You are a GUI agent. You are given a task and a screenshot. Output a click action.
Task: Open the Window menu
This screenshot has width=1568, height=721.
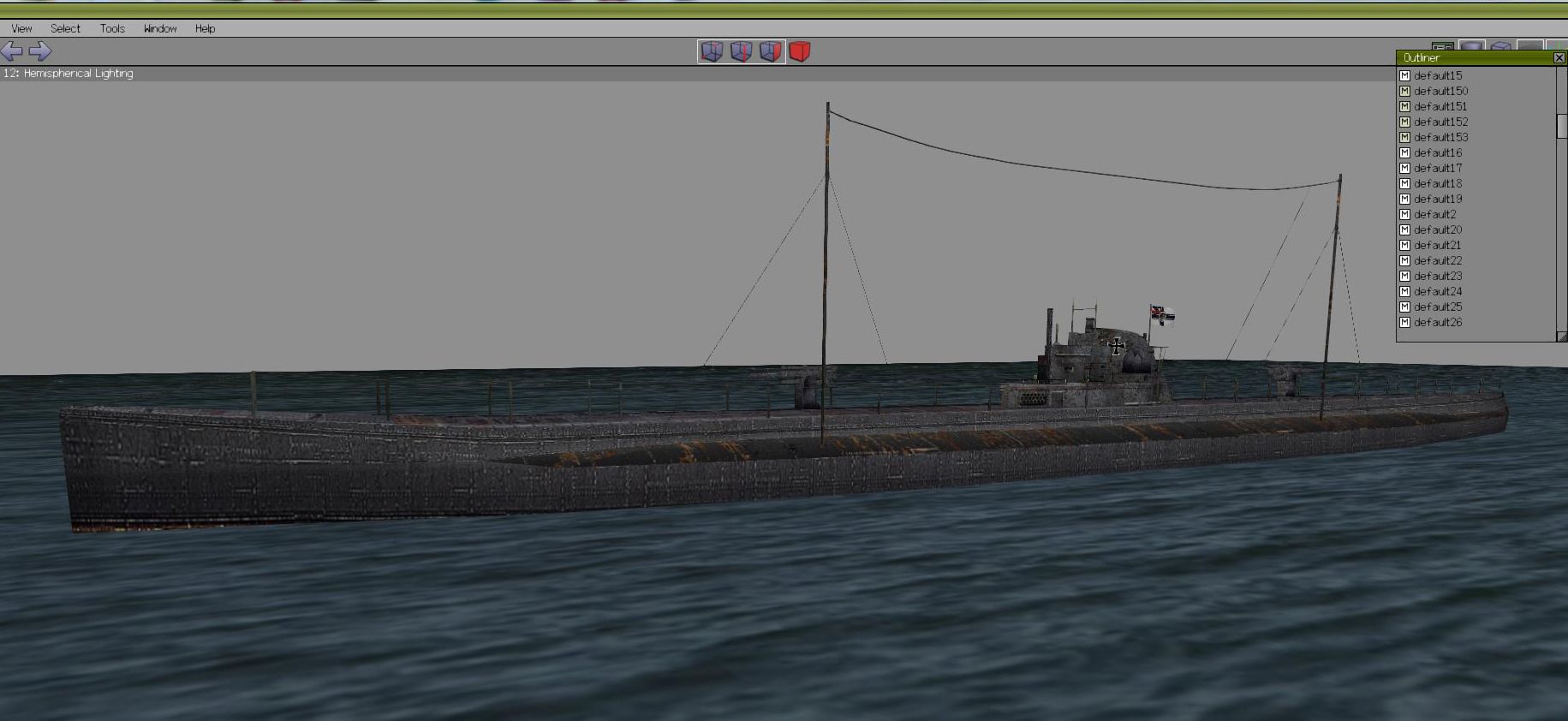(x=160, y=28)
